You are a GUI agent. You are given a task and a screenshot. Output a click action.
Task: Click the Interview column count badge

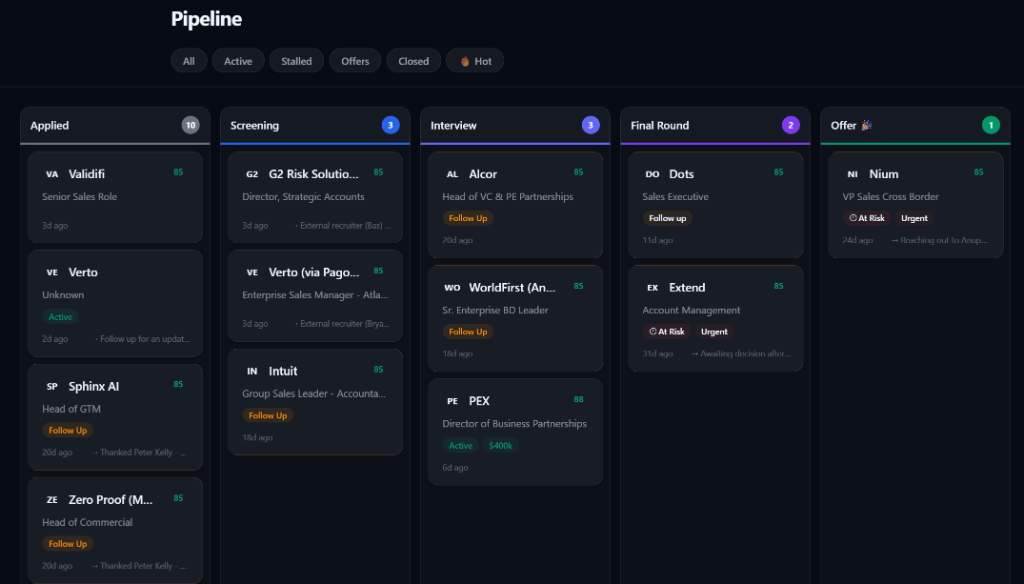pos(590,125)
